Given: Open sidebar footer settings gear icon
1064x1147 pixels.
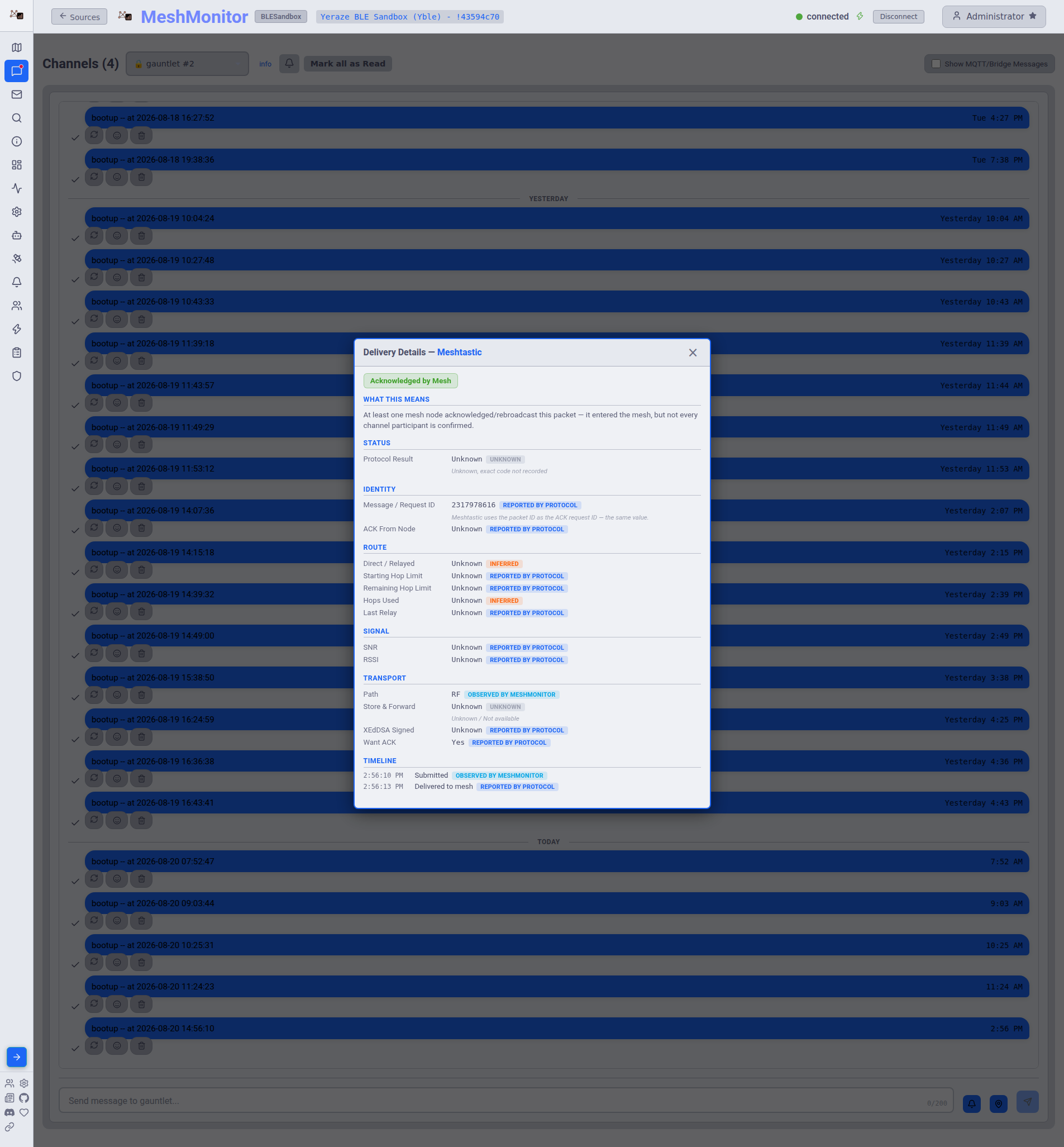Looking at the screenshot, I should pos(24,1083).
